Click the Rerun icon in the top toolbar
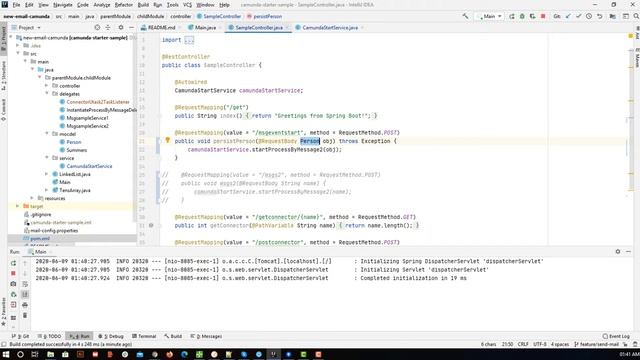This screenshot has width=640, height=360. pyautogui.click(x=511, y=16)
